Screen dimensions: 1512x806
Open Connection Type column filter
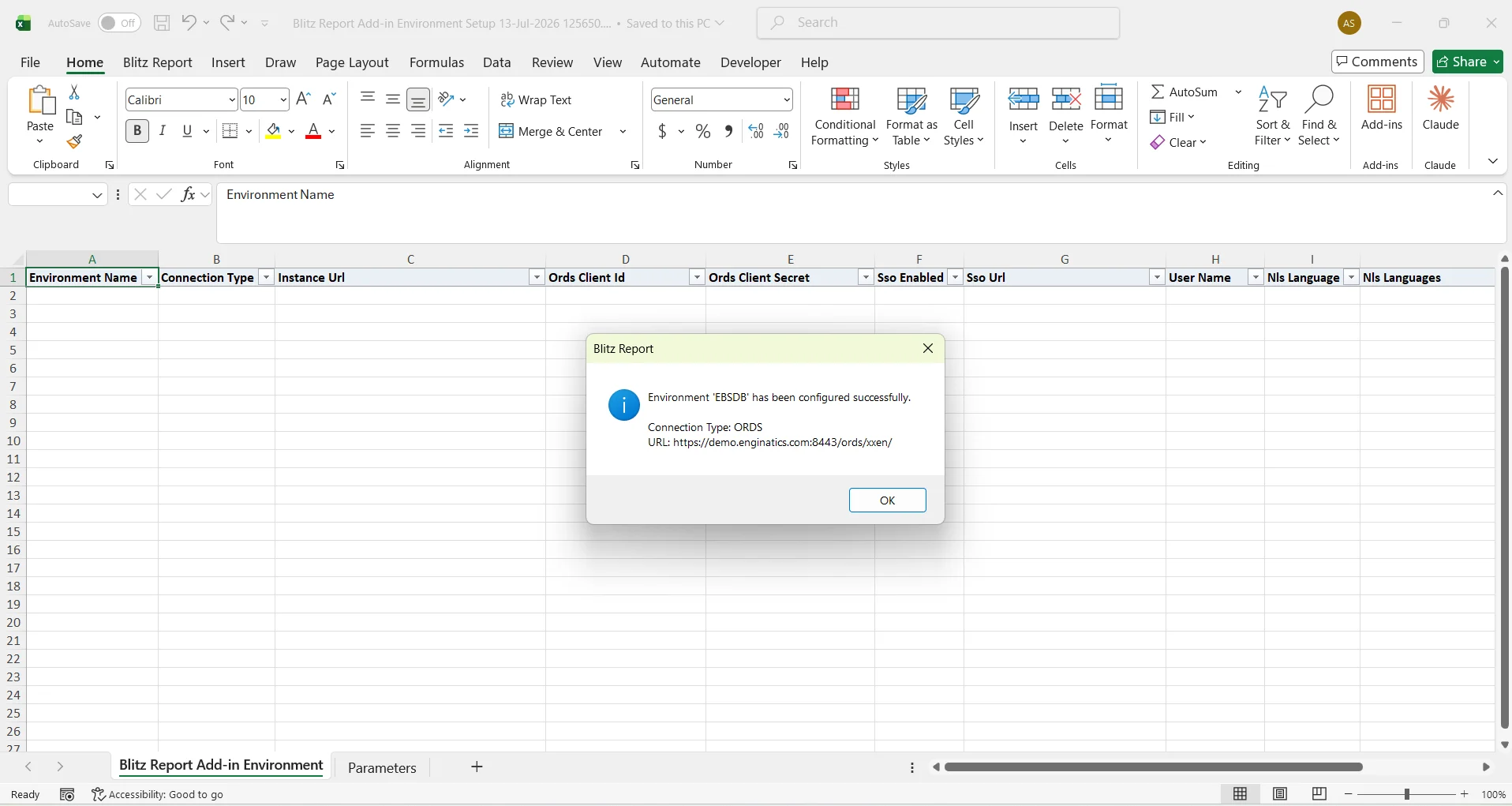tap(266, 278)
